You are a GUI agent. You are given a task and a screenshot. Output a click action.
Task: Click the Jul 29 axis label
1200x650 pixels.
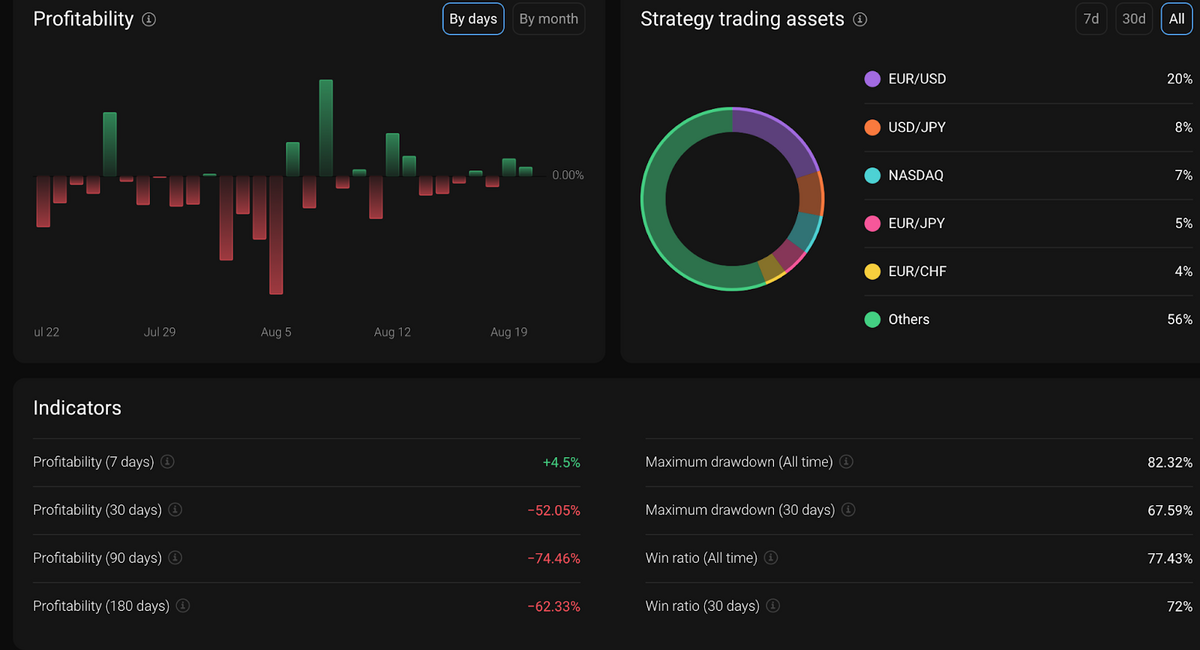tap(160, 332)
